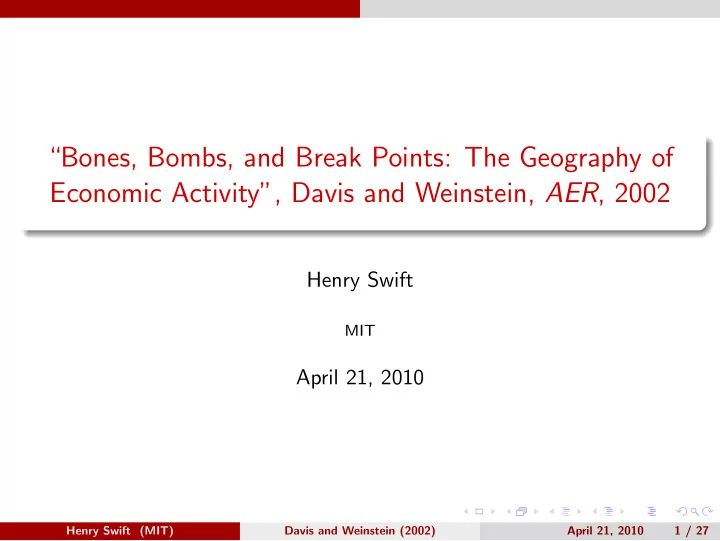Image resolution: width=720 pixels, height=541 pixels.
Task: Advance to next frame using frame right arrow
Action: [536, 511]
